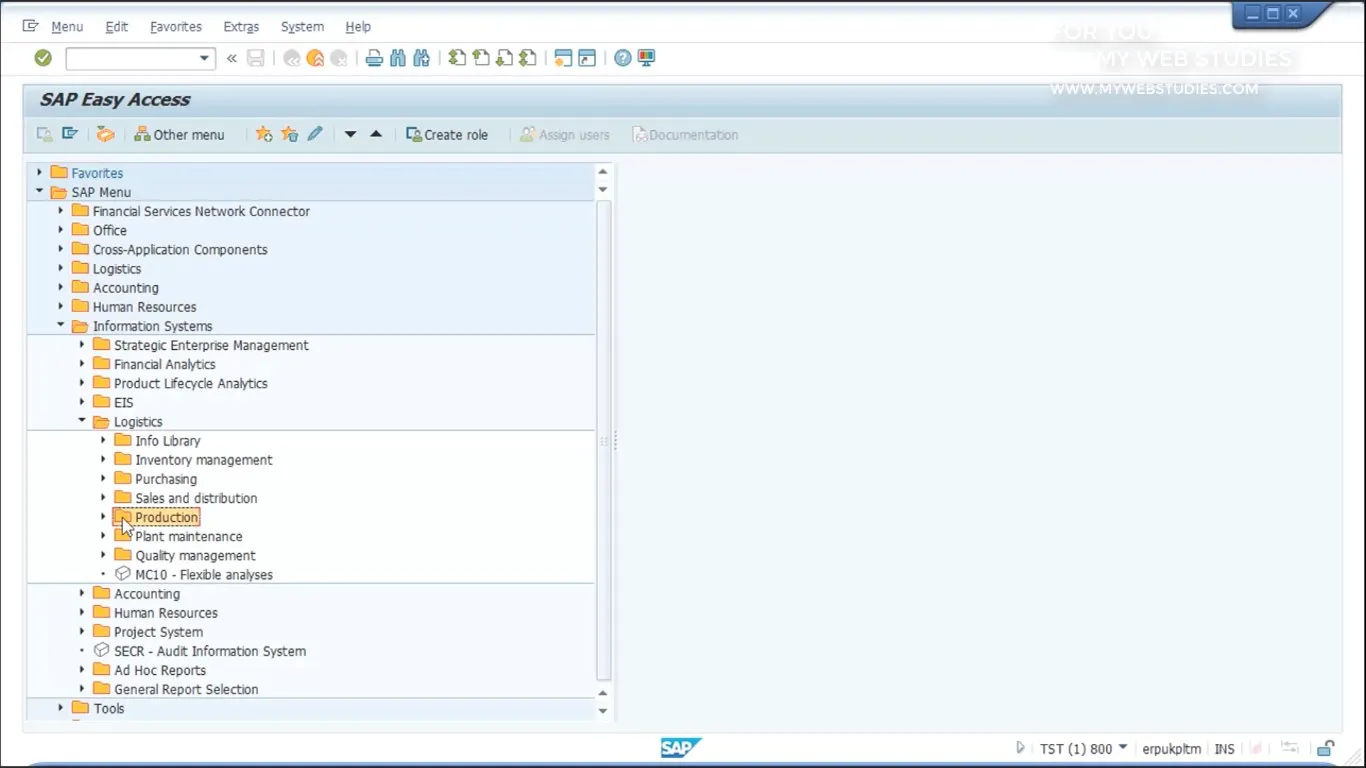Select the Sales and distribution folder
The width and height of the screenshot is (1366, 768).
196,498
